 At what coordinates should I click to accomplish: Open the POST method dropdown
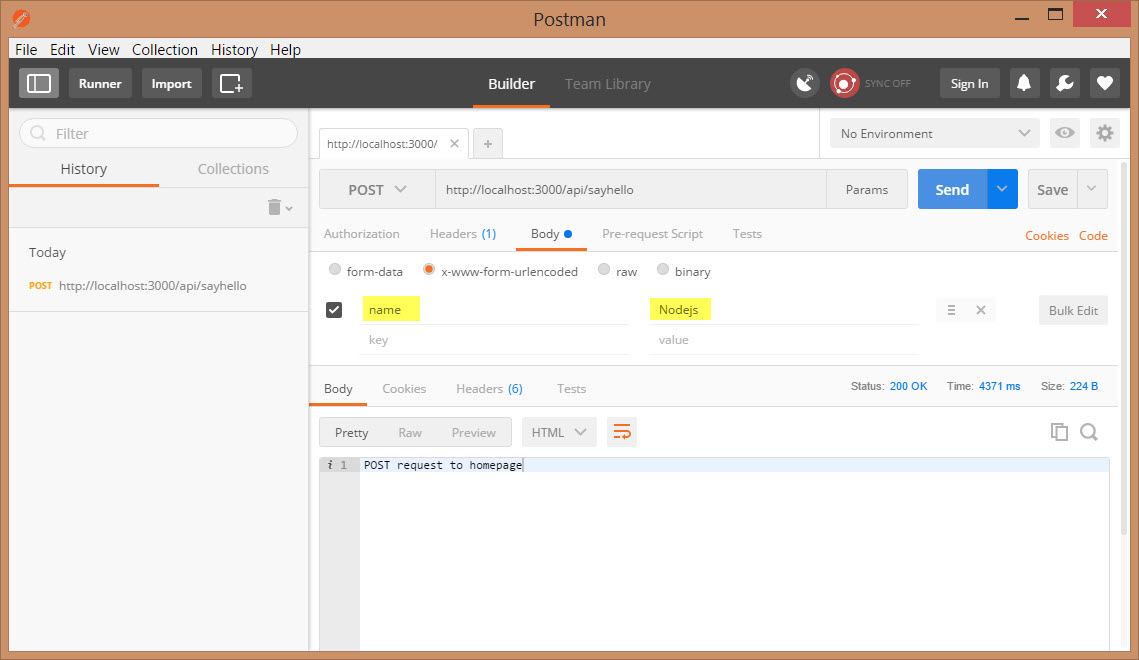tap(377, 190)
